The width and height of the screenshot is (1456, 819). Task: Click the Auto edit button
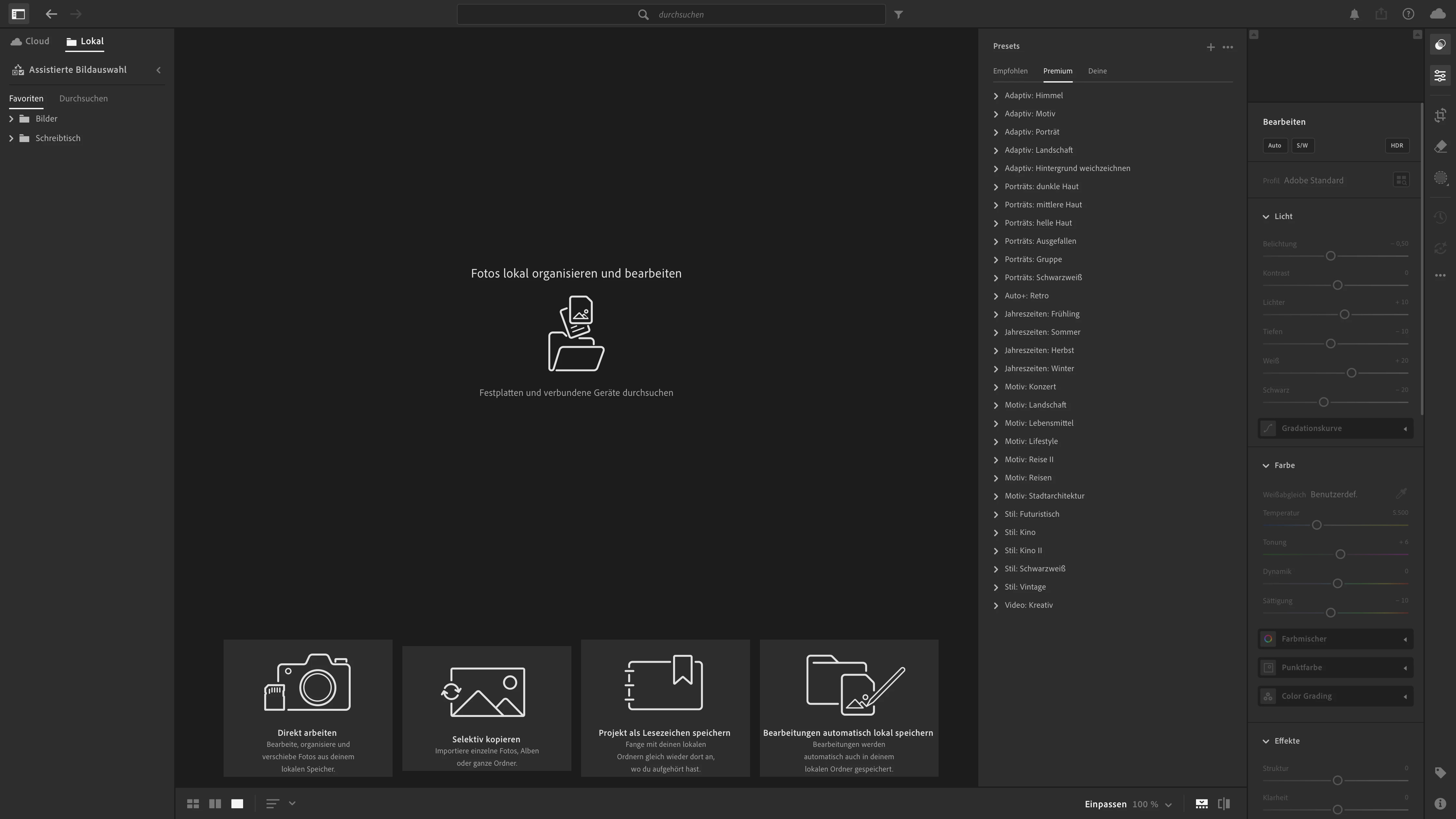[1275, 146]
